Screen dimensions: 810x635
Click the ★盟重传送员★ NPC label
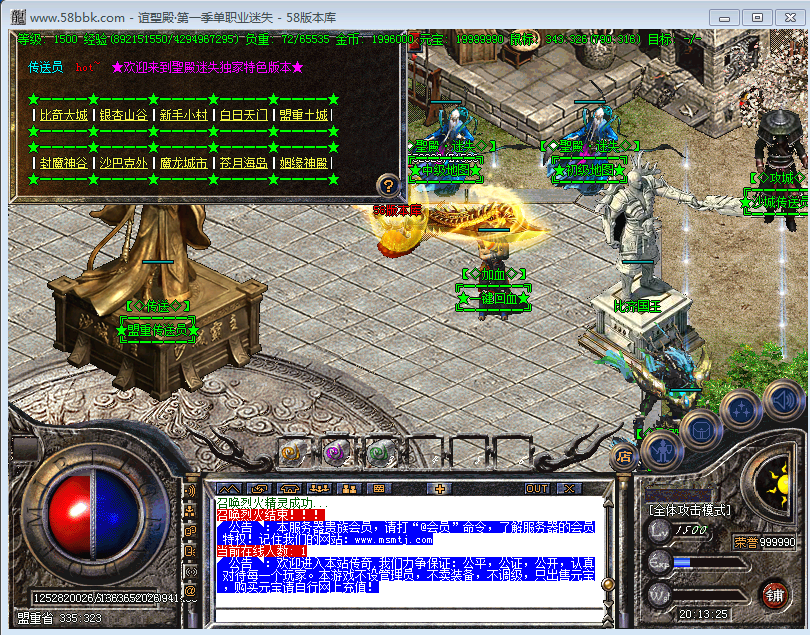[158, 330]
